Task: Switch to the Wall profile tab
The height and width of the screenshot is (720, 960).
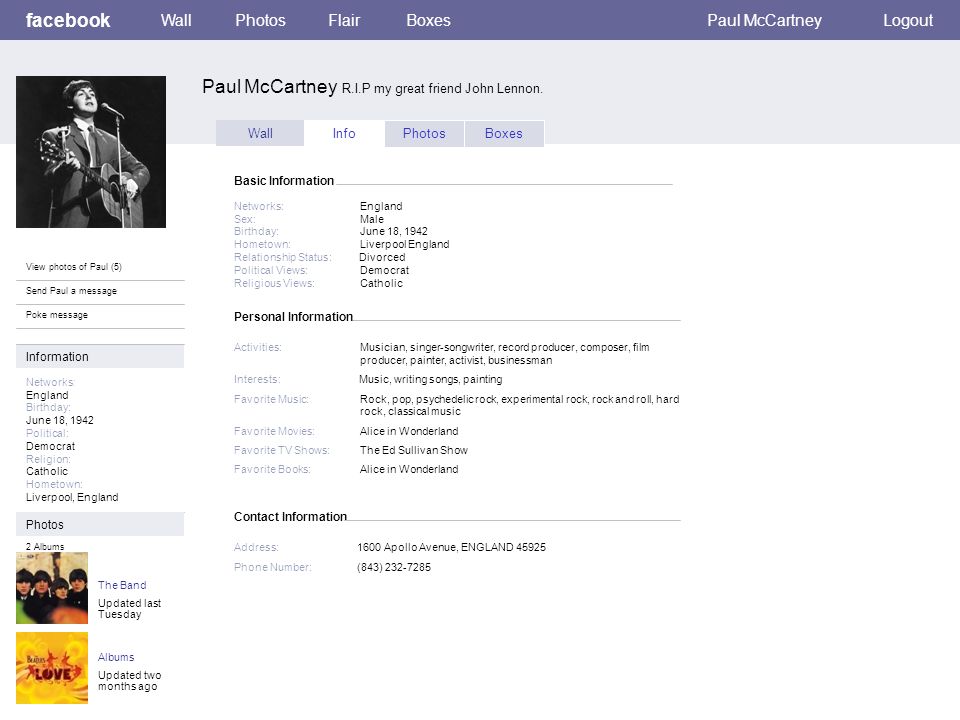Action: (260, 133)
